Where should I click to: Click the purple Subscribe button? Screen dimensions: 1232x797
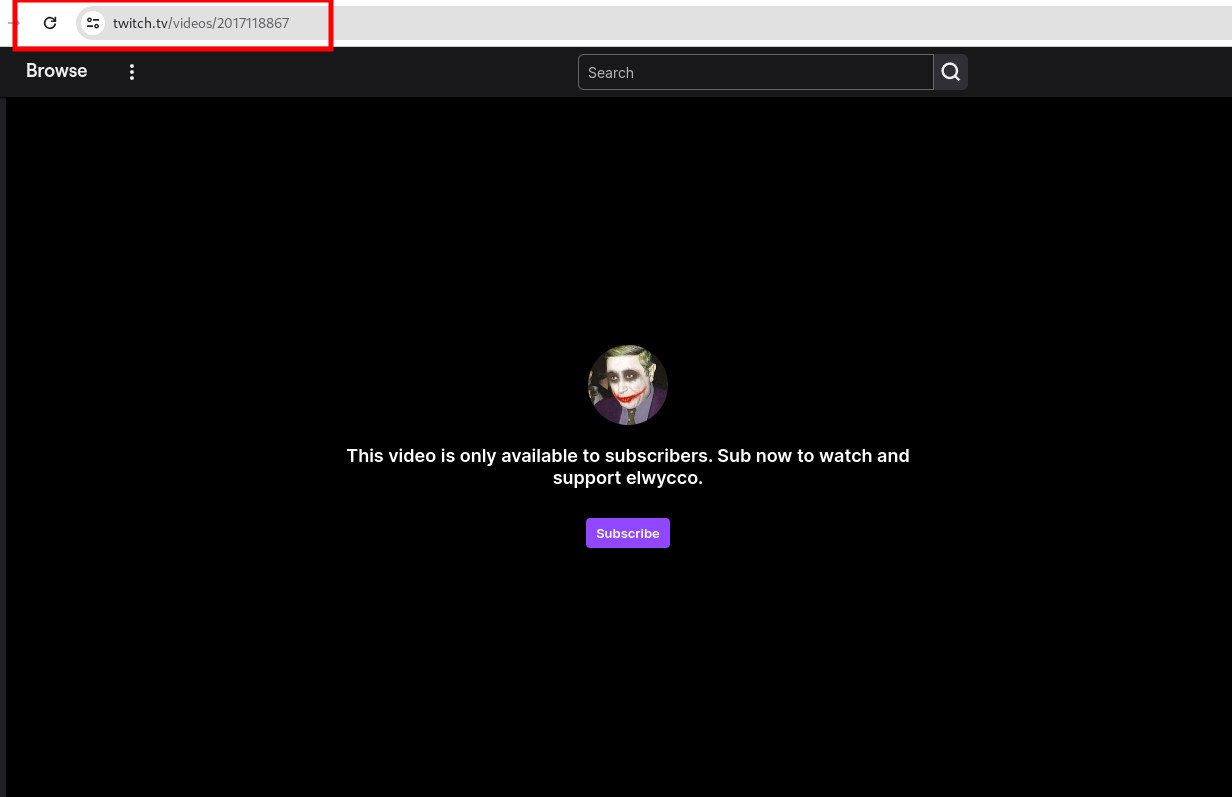628,533
